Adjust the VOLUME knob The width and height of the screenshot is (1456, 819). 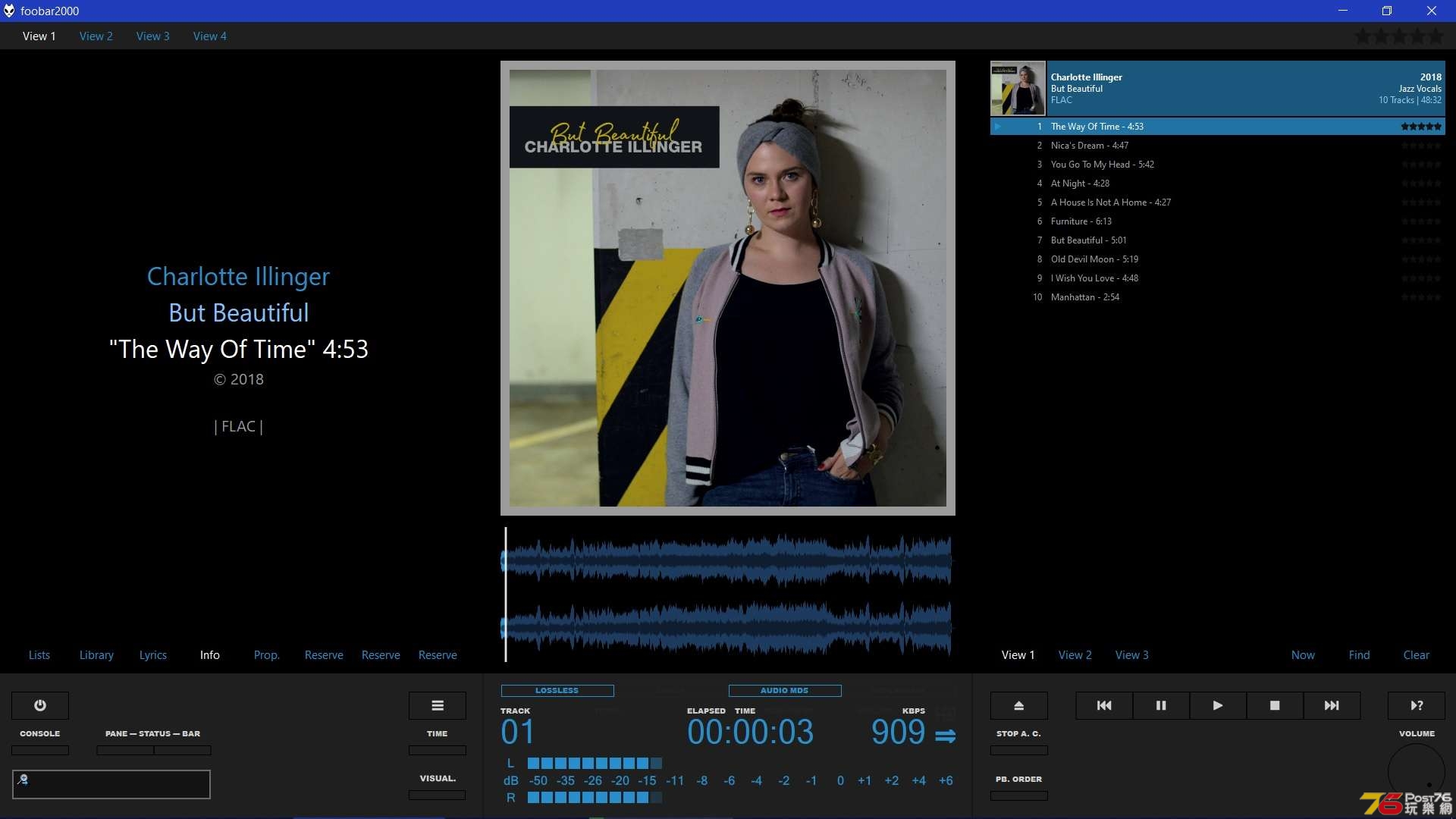tap(1417, 772)
